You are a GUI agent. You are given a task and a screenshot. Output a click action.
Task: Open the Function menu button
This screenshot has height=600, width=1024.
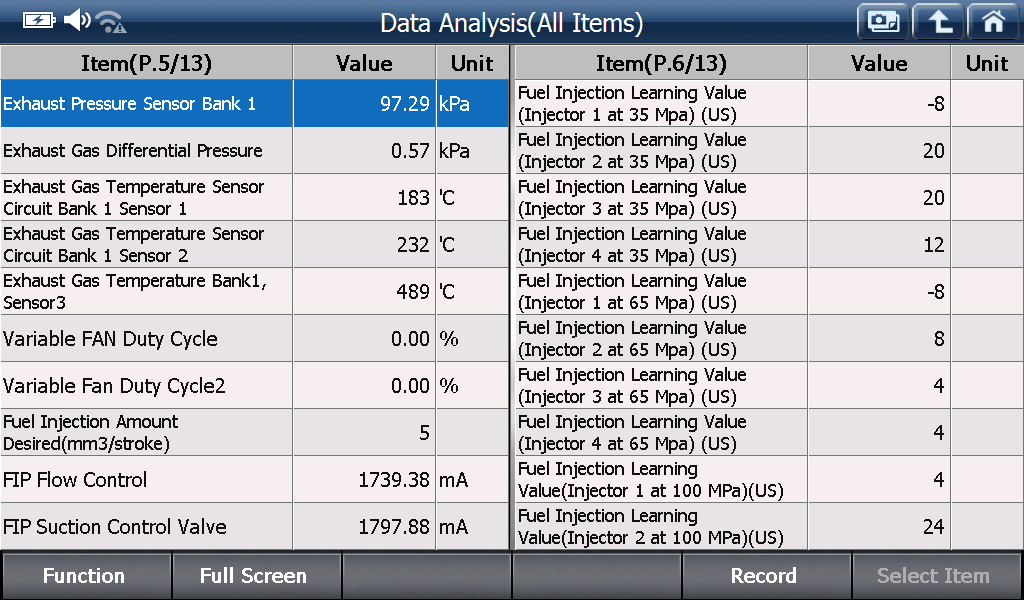point(86,575)
